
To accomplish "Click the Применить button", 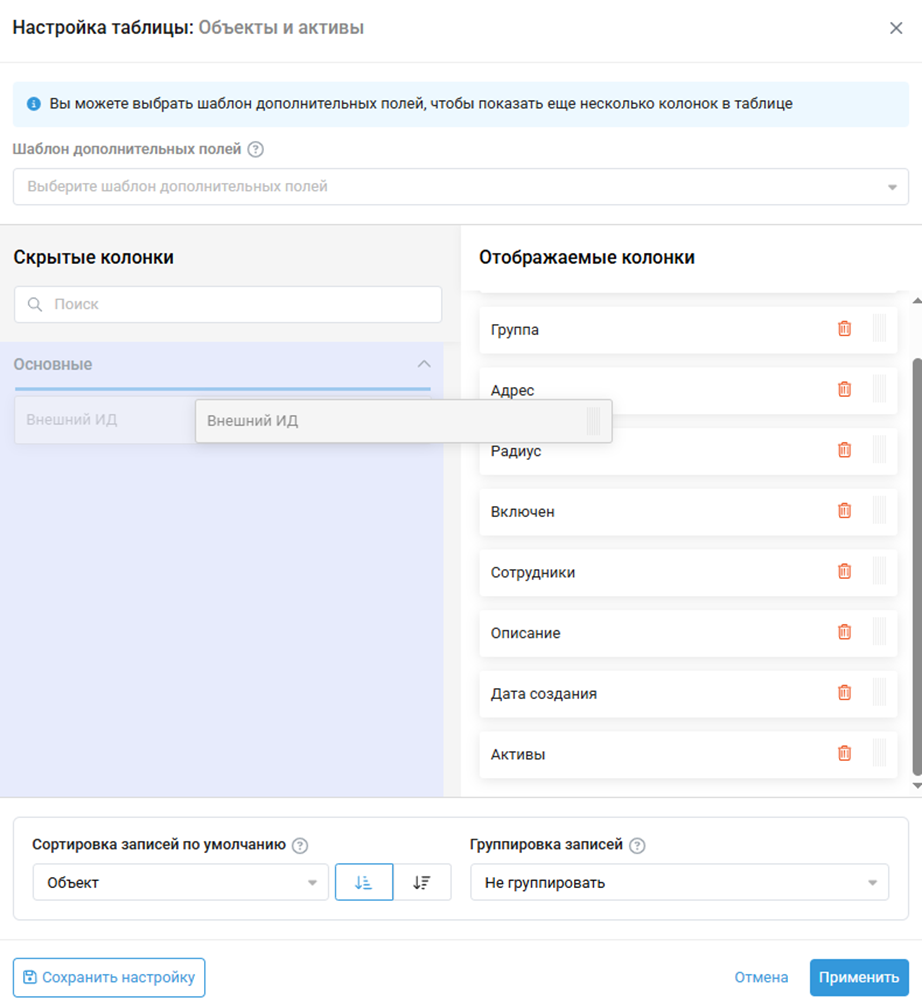I will pyautogui.click(x=859, y=978).
